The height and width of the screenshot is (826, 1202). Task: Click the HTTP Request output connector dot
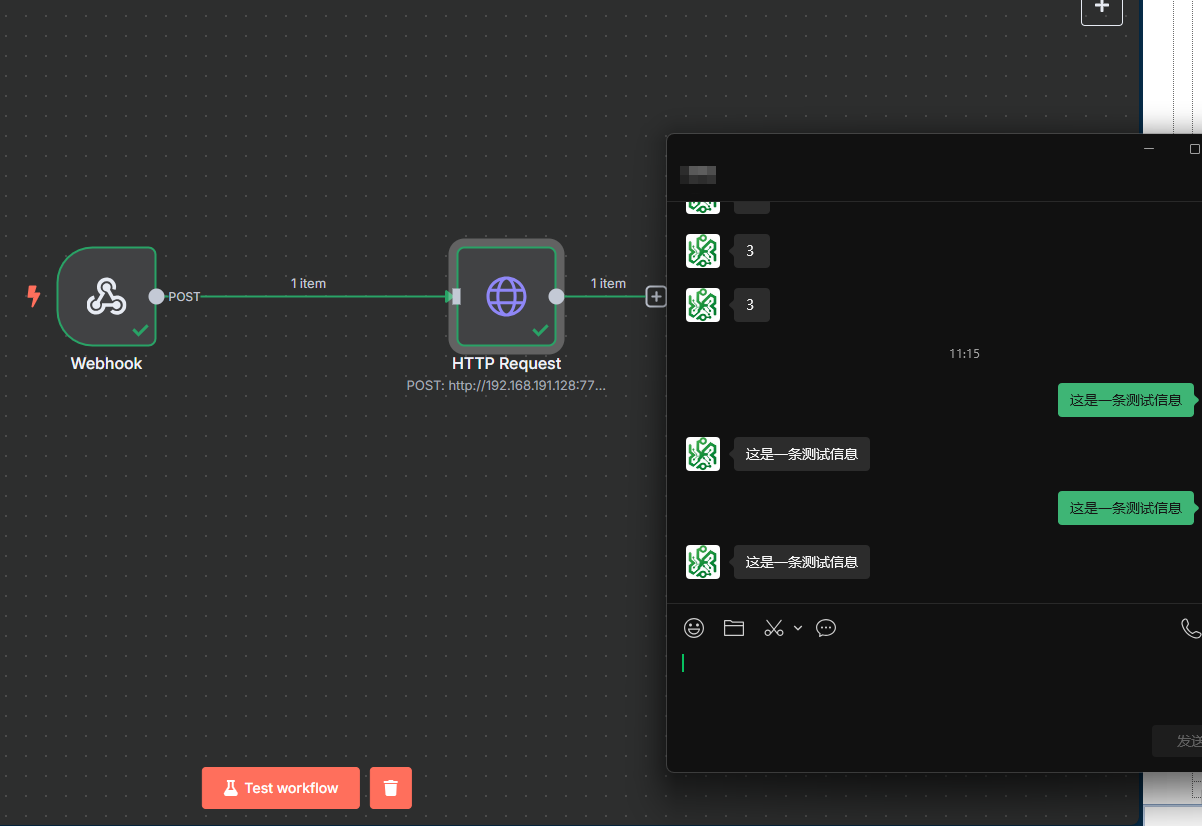[x=557, y=296]
